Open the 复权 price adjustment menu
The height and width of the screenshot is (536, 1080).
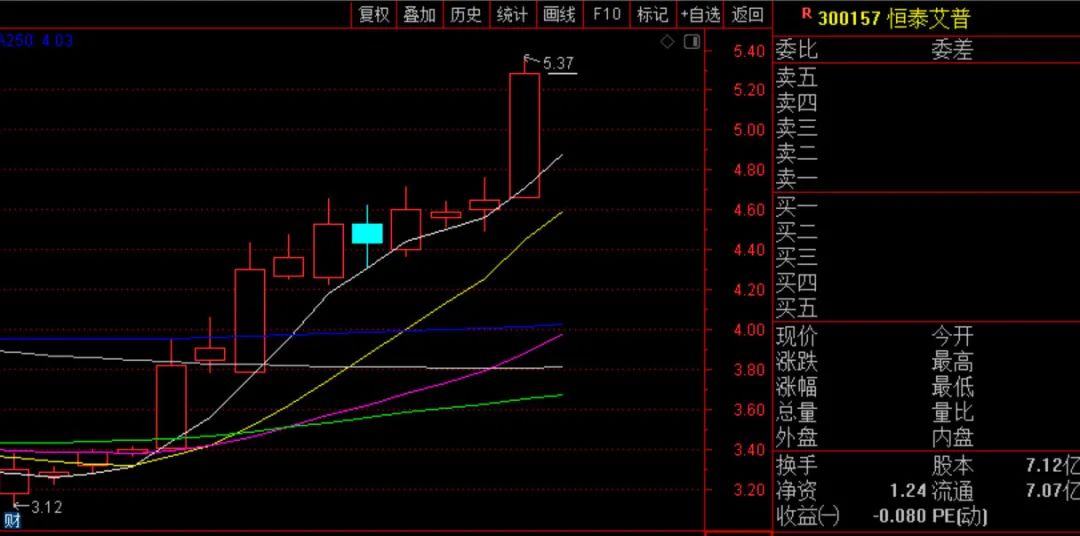point(374,14)
